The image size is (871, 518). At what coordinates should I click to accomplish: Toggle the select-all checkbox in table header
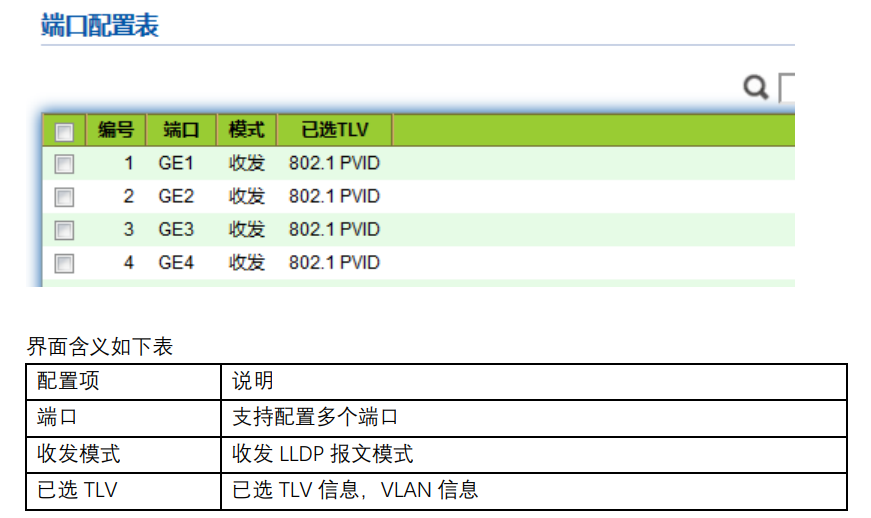click(64, 131)
